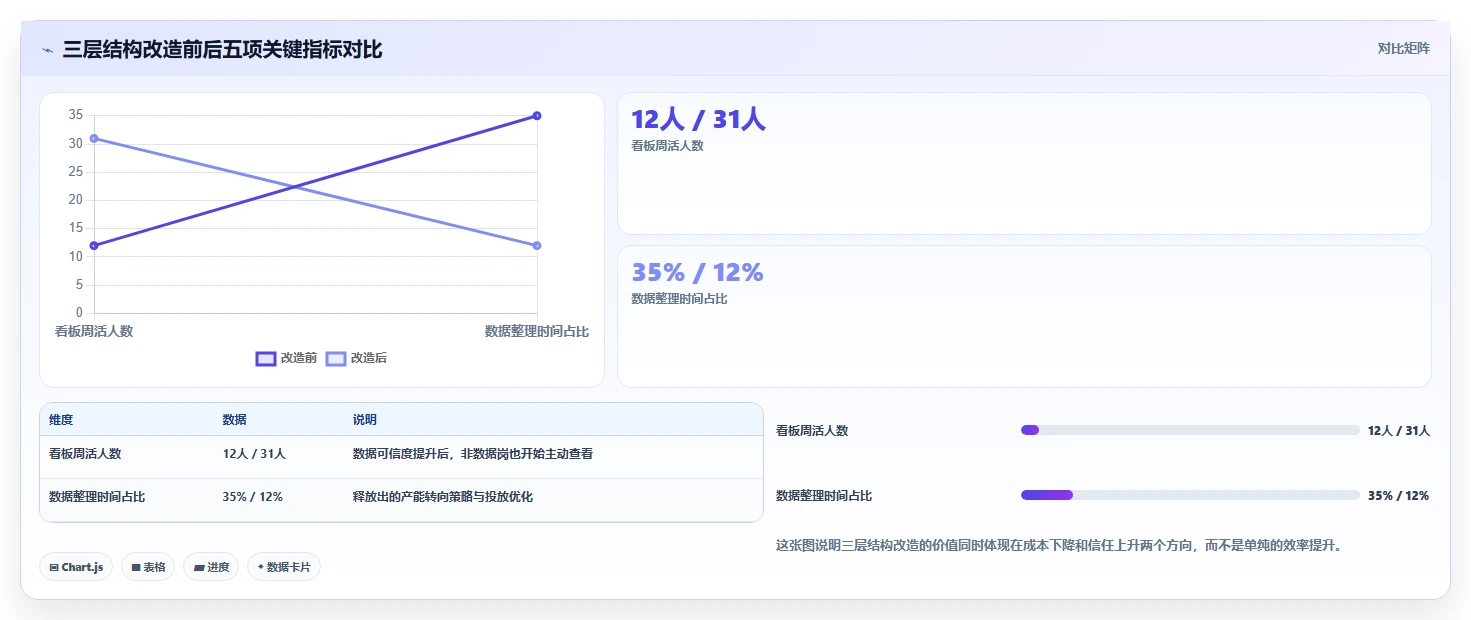Screen dimensions: 1471x620
Task: Click the y-axis tick label 0
Action: [x=79, y=313]
